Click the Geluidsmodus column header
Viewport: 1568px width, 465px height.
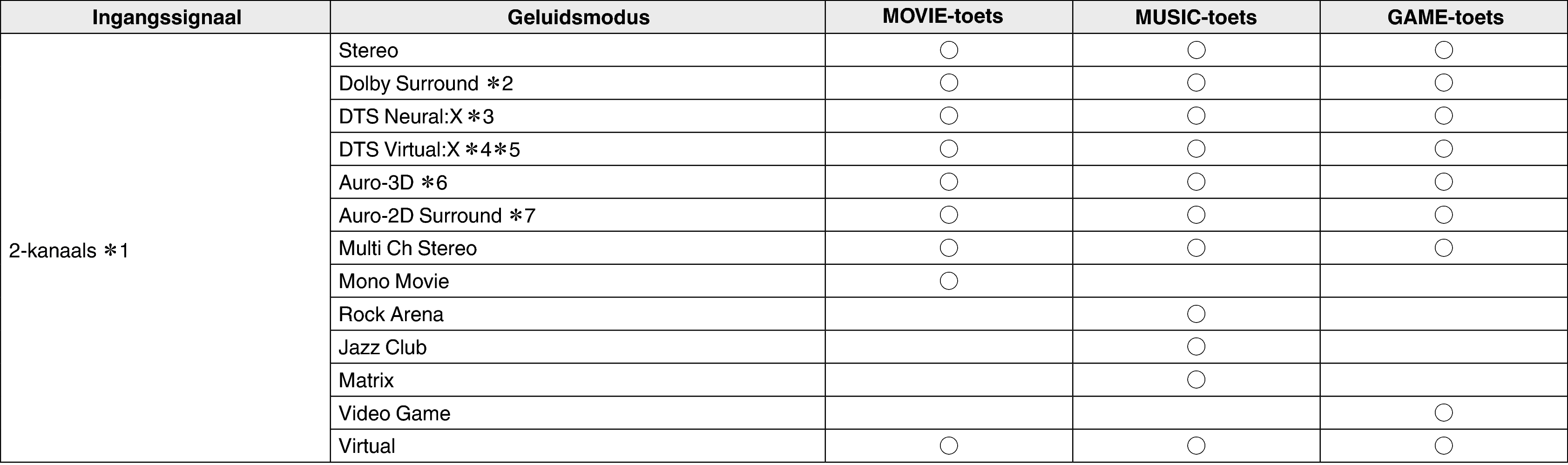(578, 17)
